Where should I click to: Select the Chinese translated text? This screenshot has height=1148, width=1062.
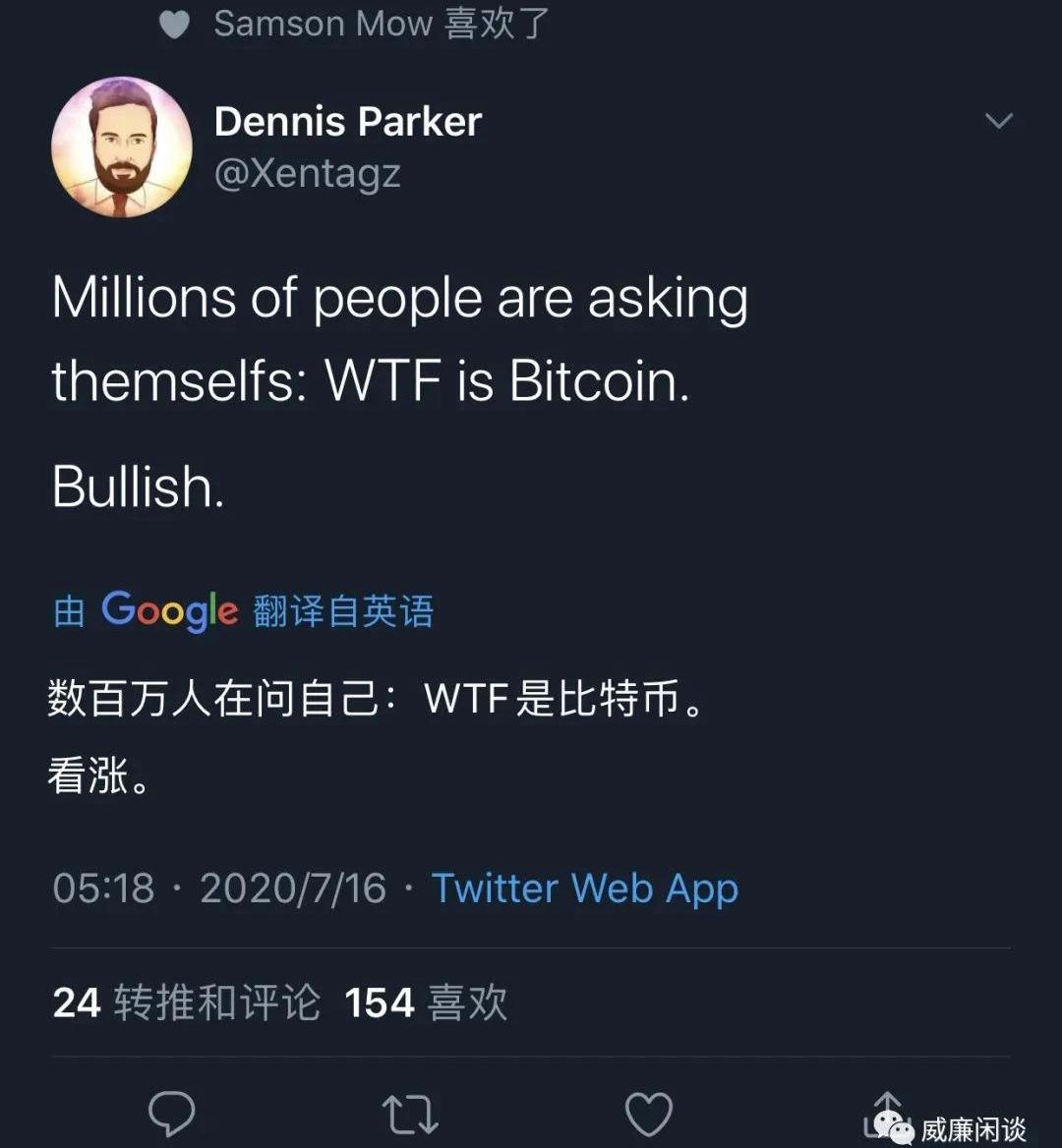pyautogui.click(x=377, y=736)
